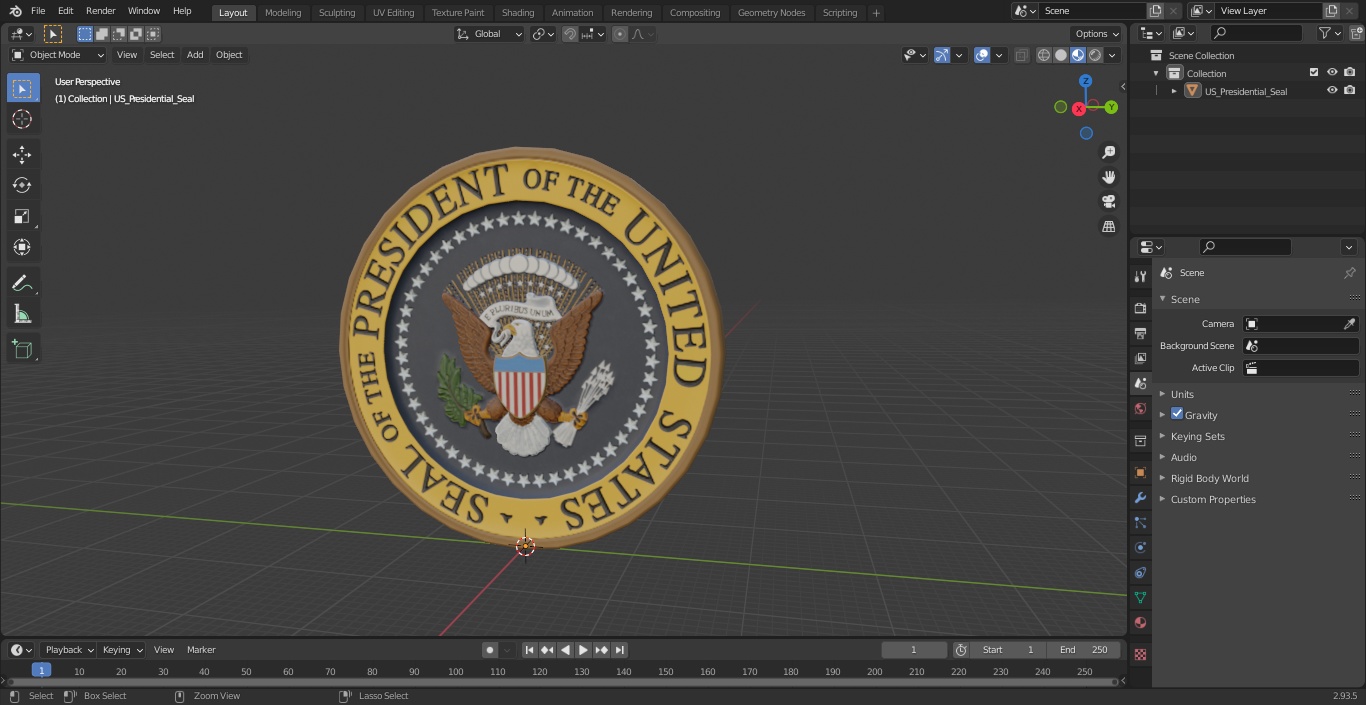1366x705 pixels.
Task: Switch to wireframe viewport shading
Action: coord(1044,55)
